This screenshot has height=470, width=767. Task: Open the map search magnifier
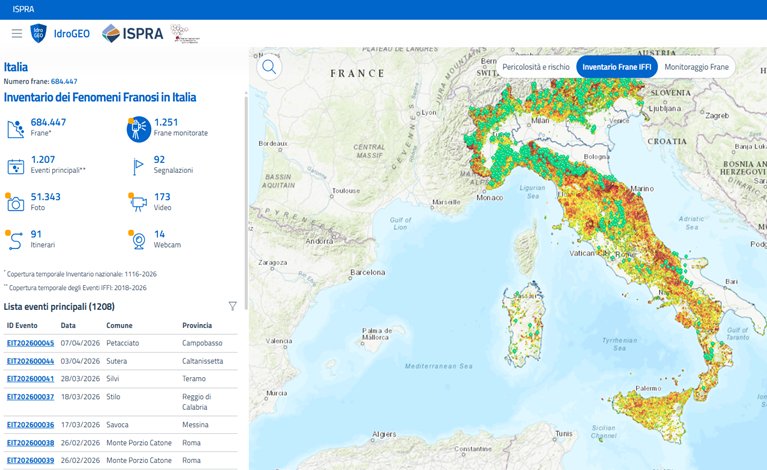pos(269,67)
